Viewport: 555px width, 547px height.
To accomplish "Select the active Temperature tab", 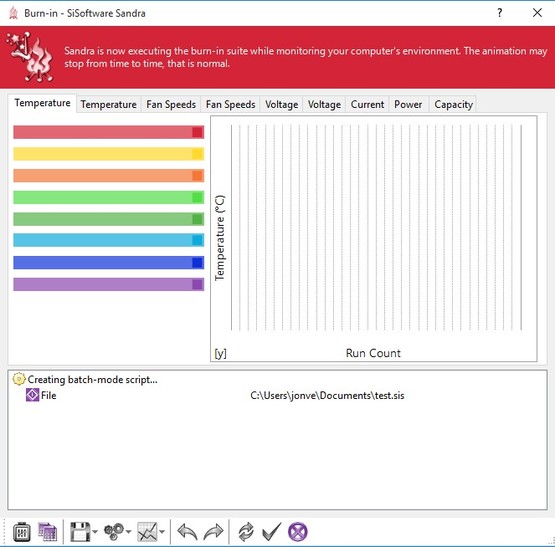I will (42, 103).
